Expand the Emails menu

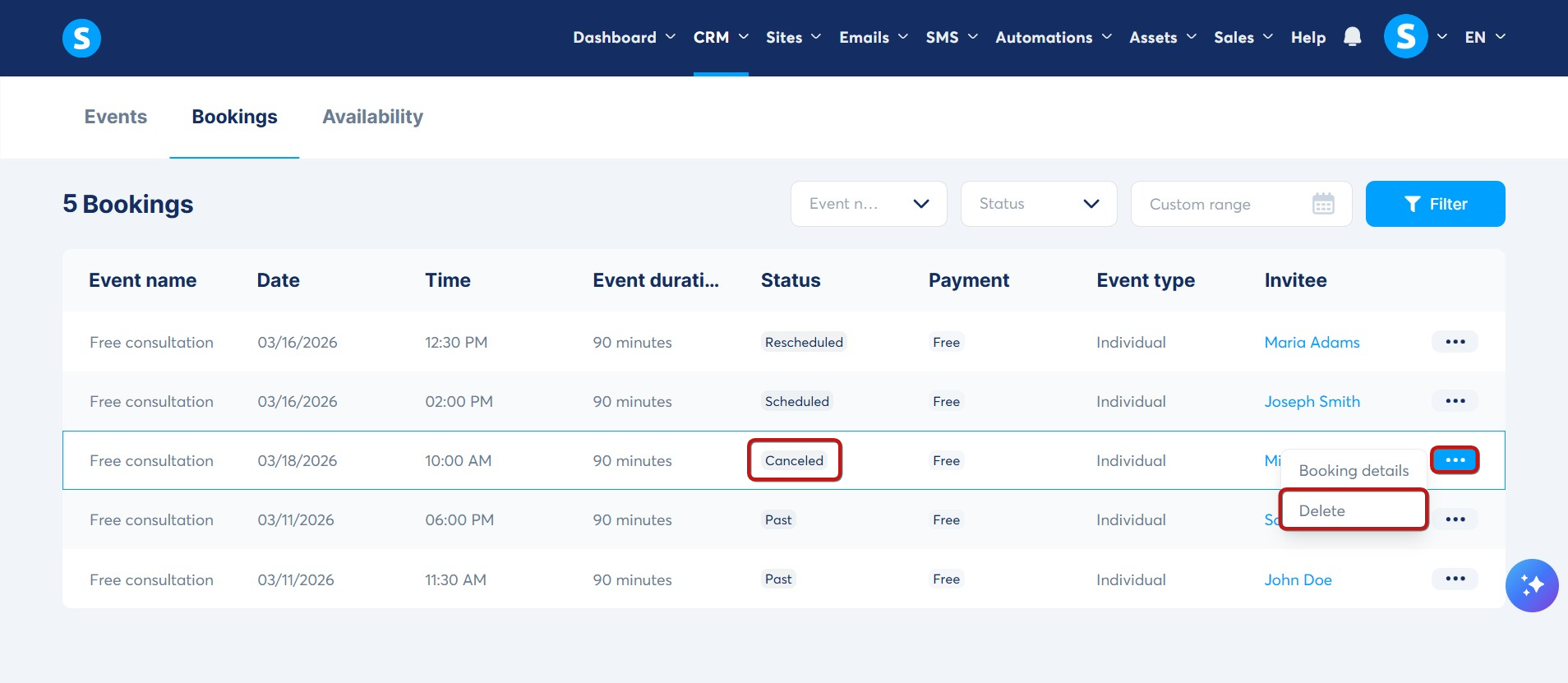[x=874, y=37]
